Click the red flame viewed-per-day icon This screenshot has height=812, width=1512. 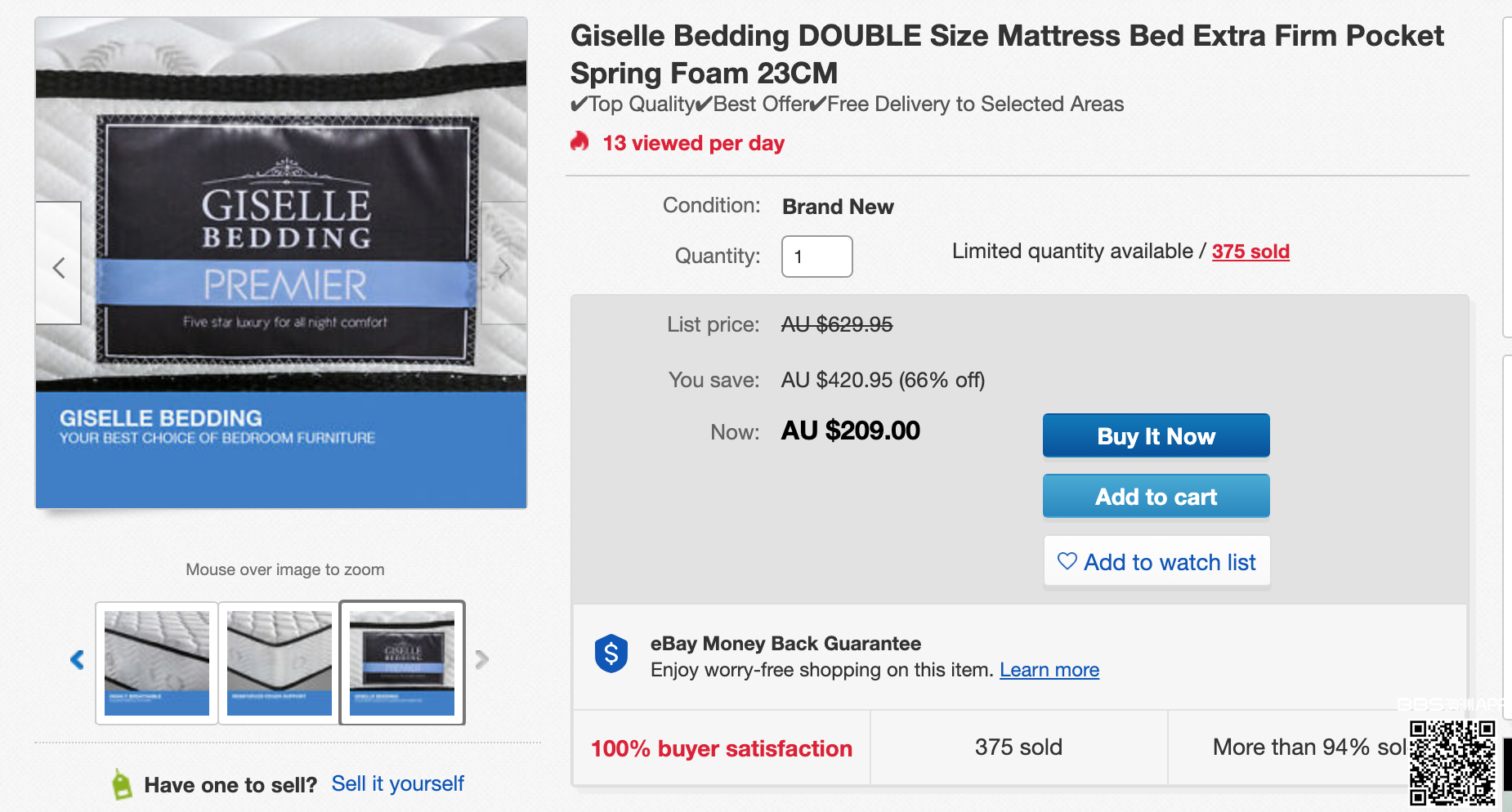tap(579, 142)
